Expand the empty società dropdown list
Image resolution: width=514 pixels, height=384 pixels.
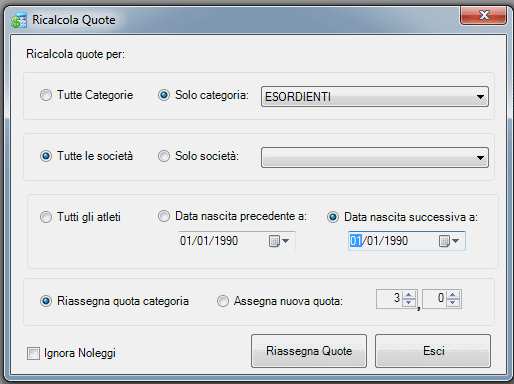click(x=375, y=157)
